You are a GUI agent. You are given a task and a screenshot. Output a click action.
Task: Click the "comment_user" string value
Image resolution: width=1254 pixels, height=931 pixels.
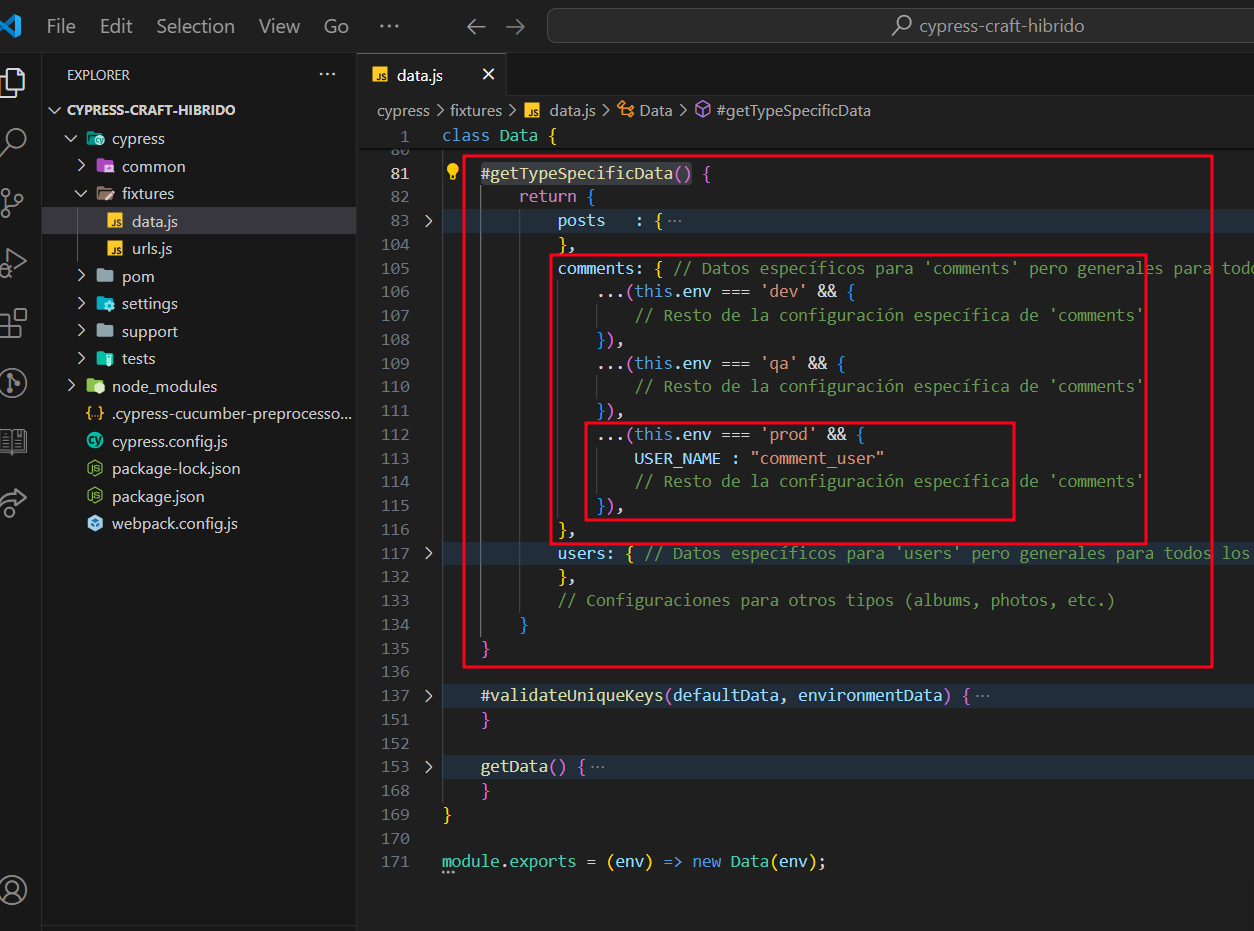coord(817,458)
